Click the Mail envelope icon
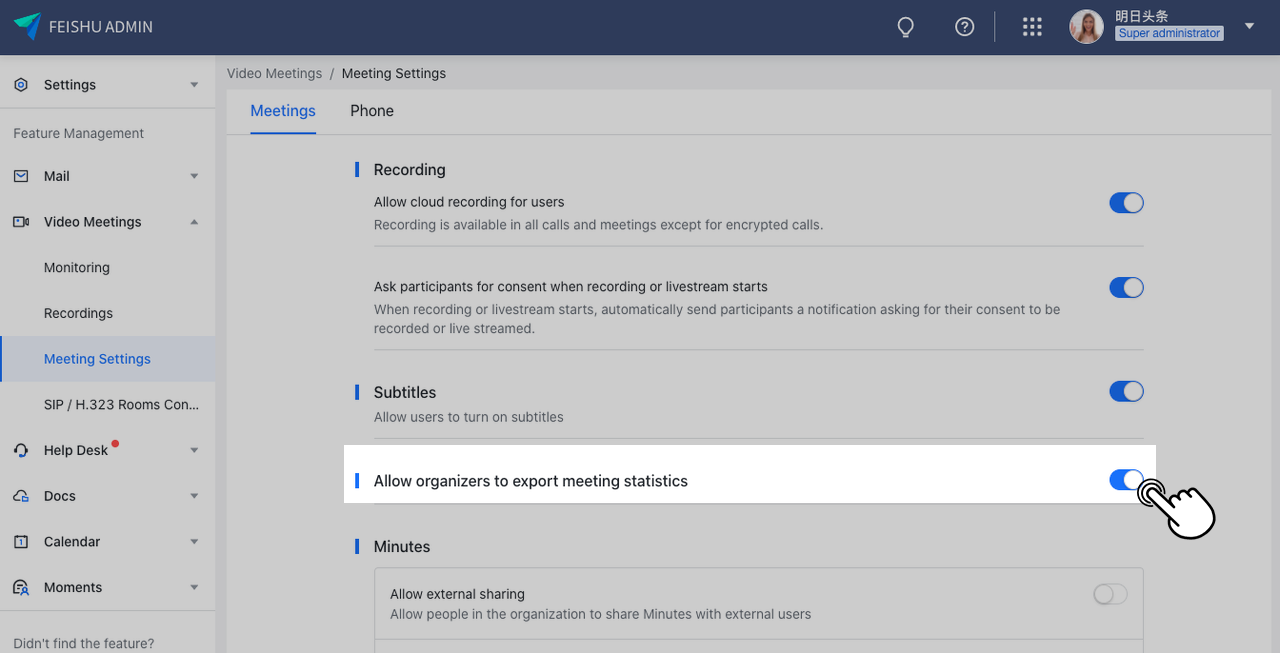 21,176
